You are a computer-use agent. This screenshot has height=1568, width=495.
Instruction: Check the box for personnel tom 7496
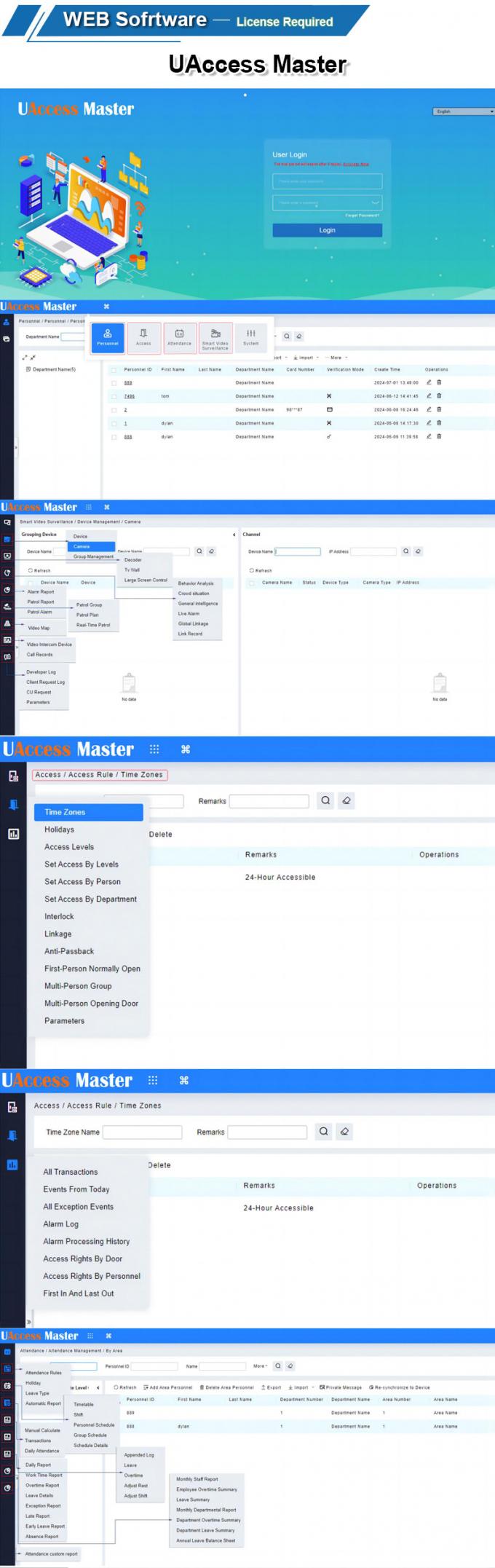click(x=114, y=396)
